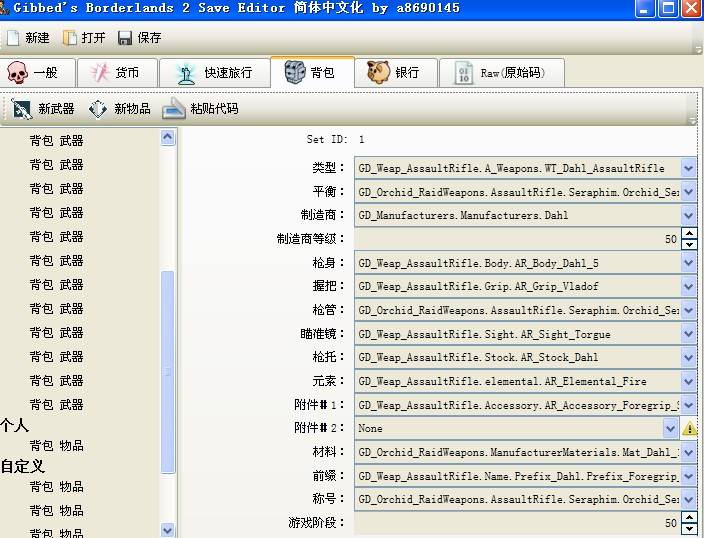
Task: Expand the 附件#1 accessory dropdown arrow
Action: coord(688,405)
